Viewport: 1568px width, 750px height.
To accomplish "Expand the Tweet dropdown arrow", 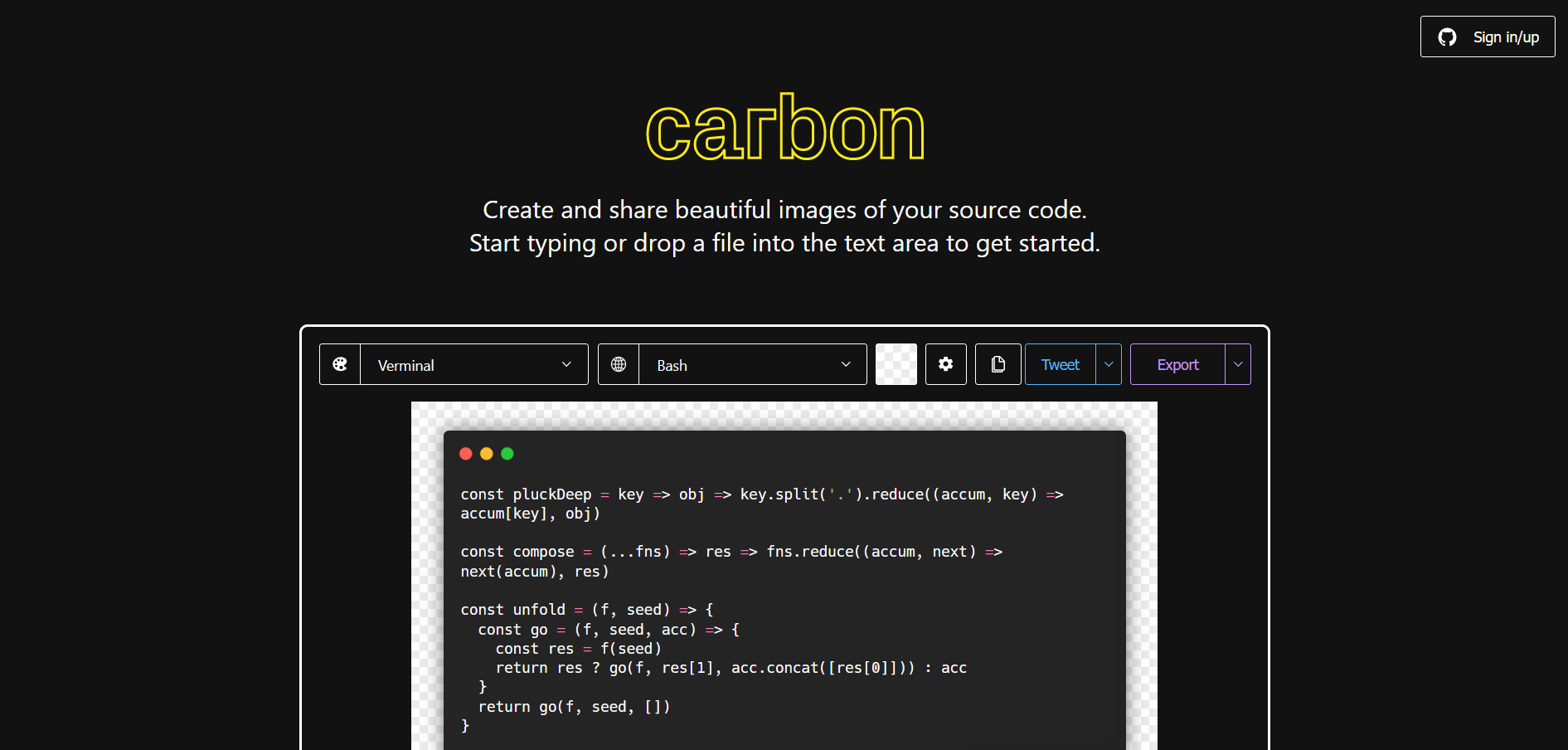I will point(1109,364).
